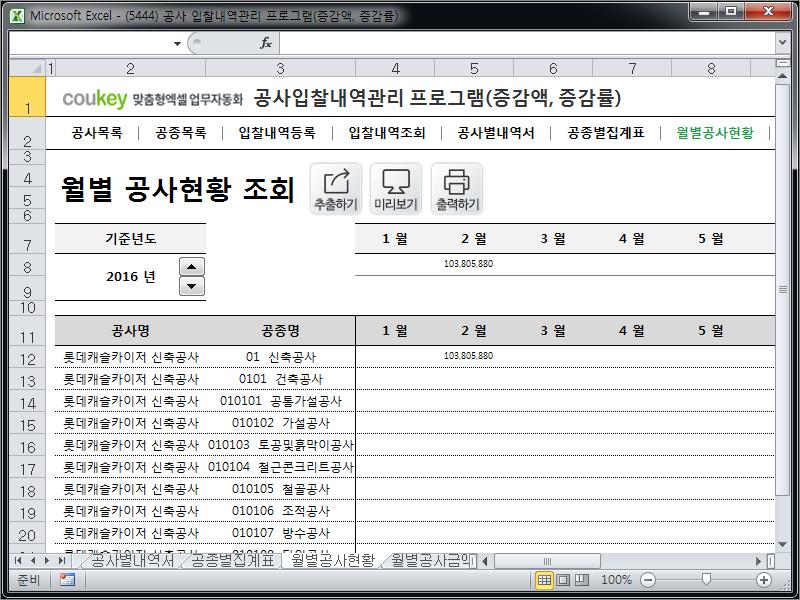Click the Excel application icon in title bar

(17, 16)
